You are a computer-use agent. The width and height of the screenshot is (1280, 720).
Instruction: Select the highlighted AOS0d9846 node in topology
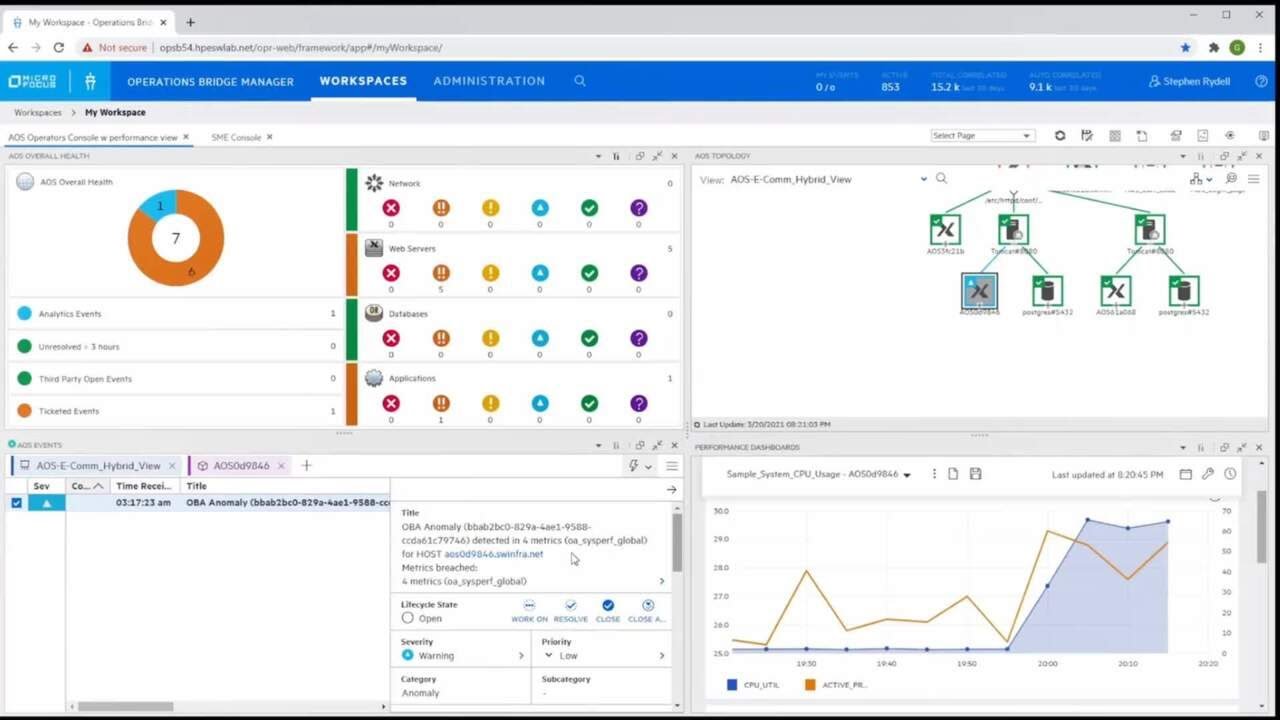point(979,291)
